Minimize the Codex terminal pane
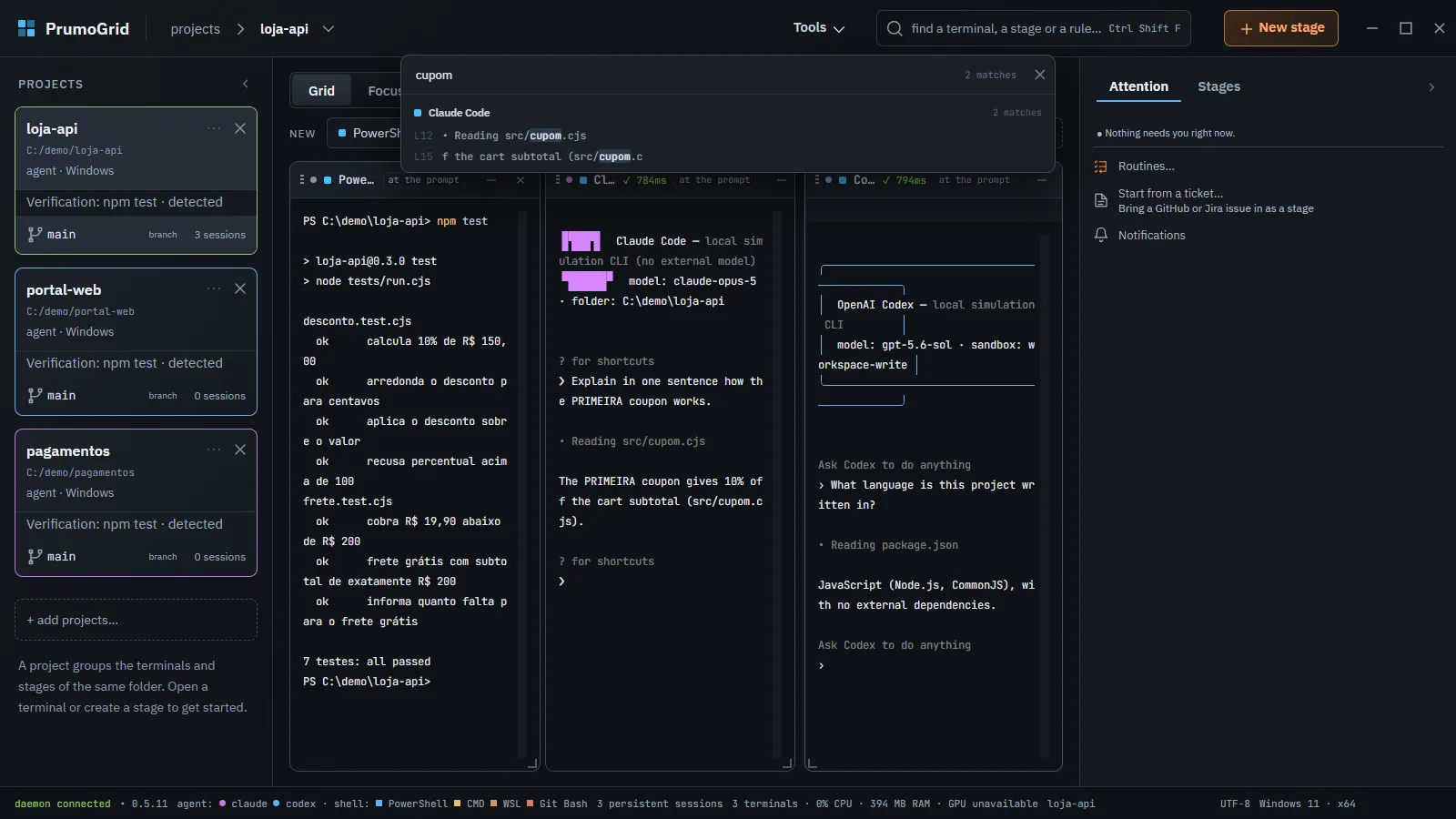Image resolution: width=1456 pixels, height=819 pixels. [1042, 180]
